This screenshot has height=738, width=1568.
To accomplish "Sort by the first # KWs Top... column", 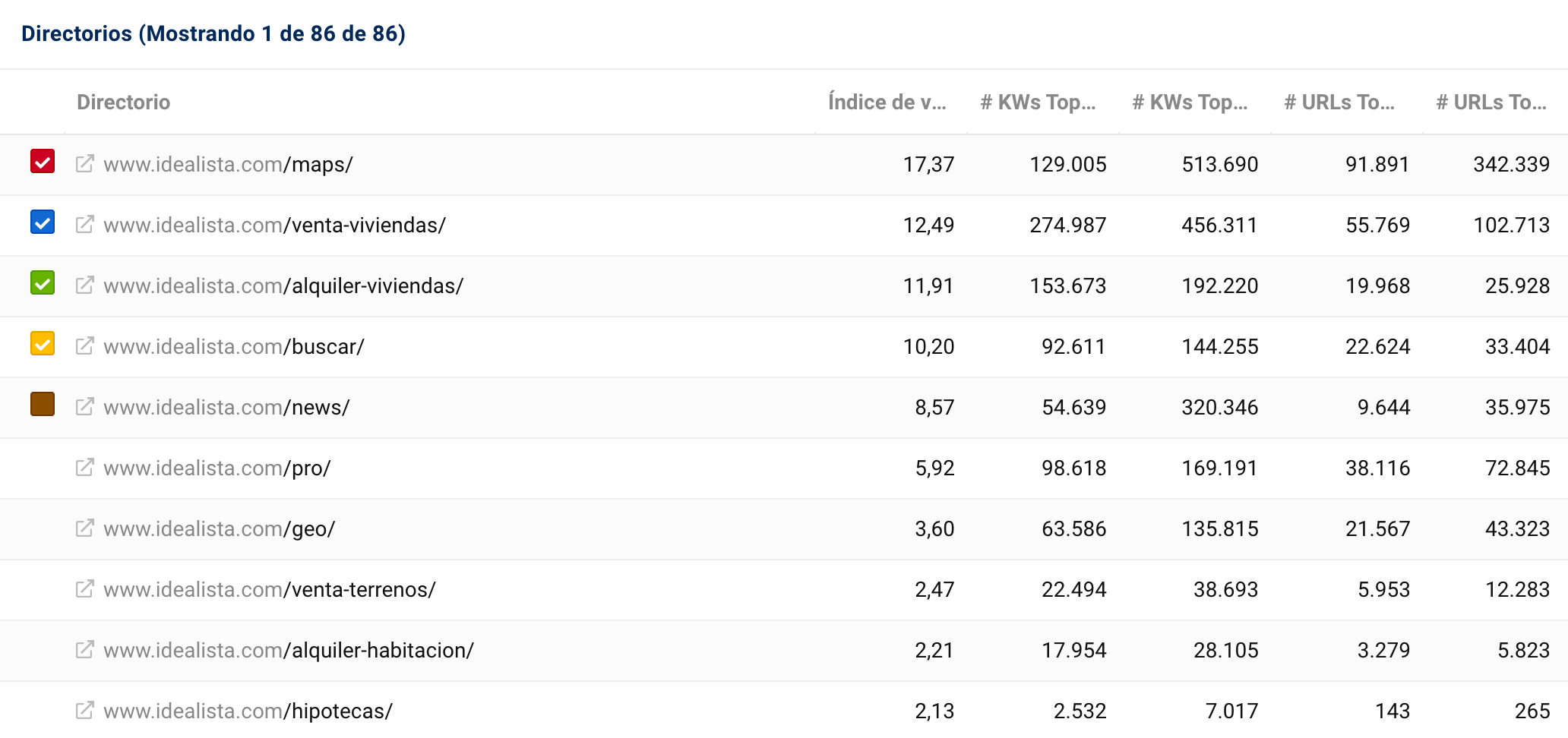I will [x=1038, y=102].
